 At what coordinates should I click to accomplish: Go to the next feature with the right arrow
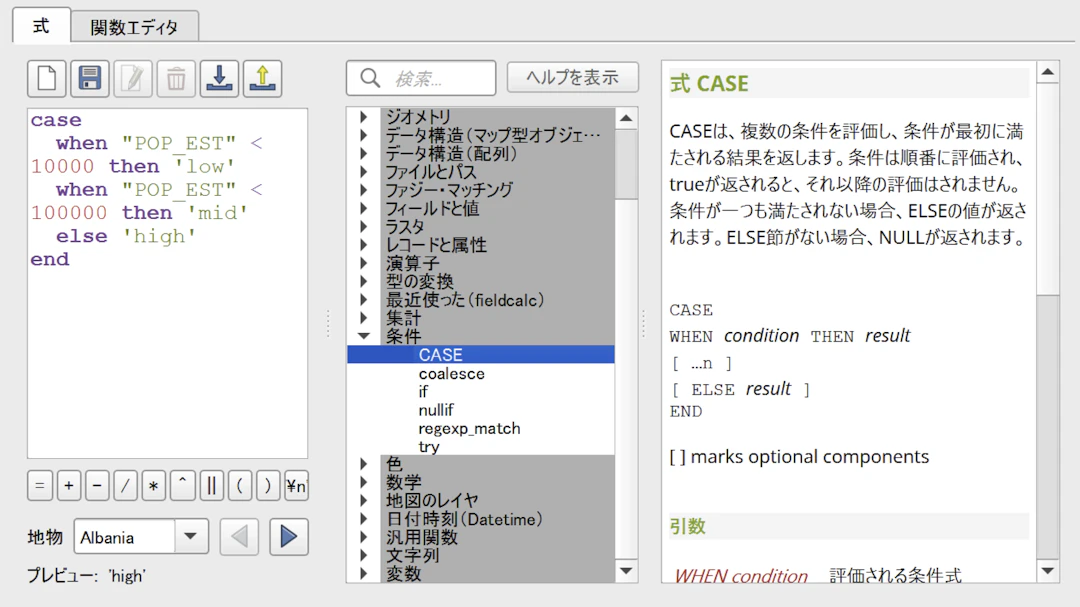coord(290,537)
